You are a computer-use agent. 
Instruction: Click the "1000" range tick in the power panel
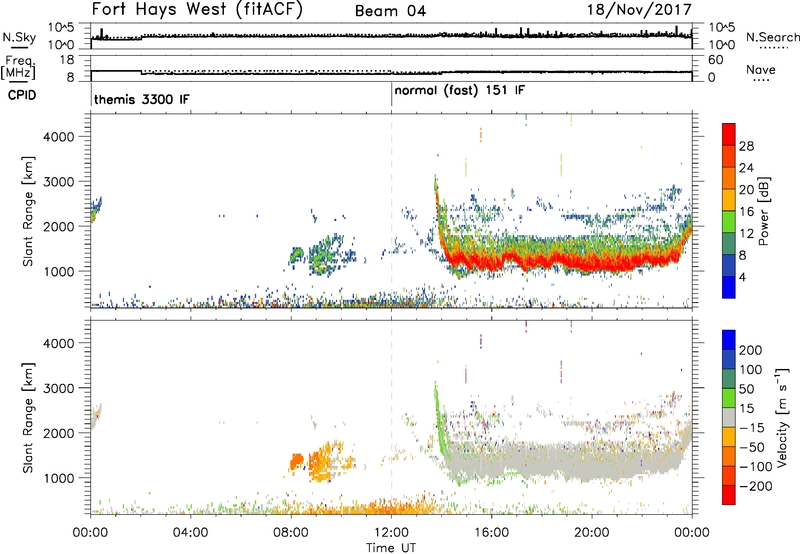(59, 272)
